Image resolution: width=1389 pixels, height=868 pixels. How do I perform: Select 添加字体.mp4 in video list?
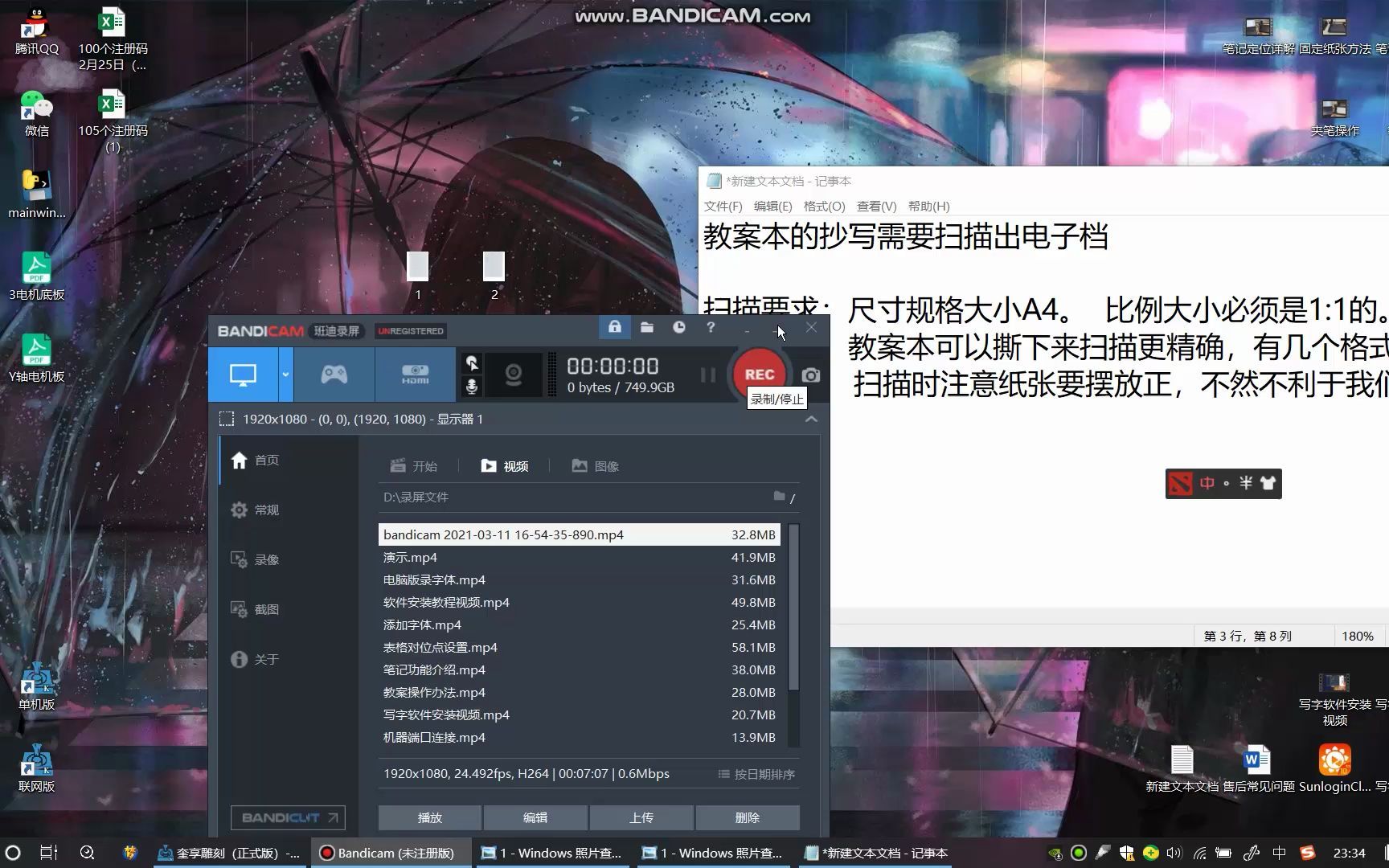click(x=579, y=624)
